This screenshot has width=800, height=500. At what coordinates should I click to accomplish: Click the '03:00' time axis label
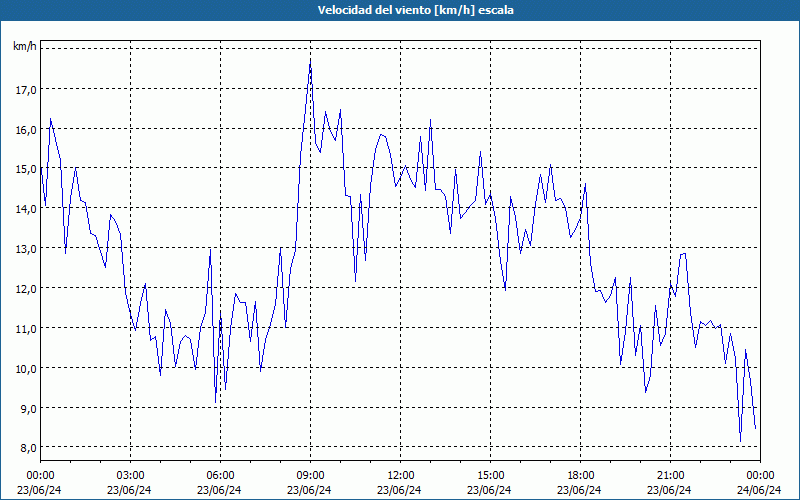point(131,476)
